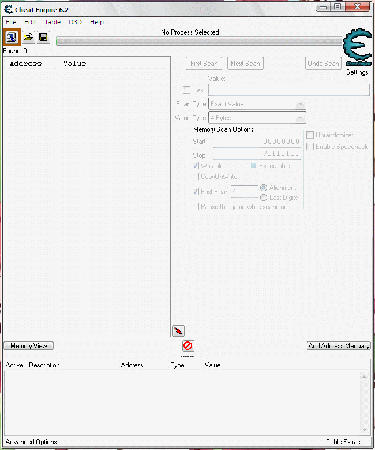
Task: Open Settings under the logo
Action: [357, 72]
